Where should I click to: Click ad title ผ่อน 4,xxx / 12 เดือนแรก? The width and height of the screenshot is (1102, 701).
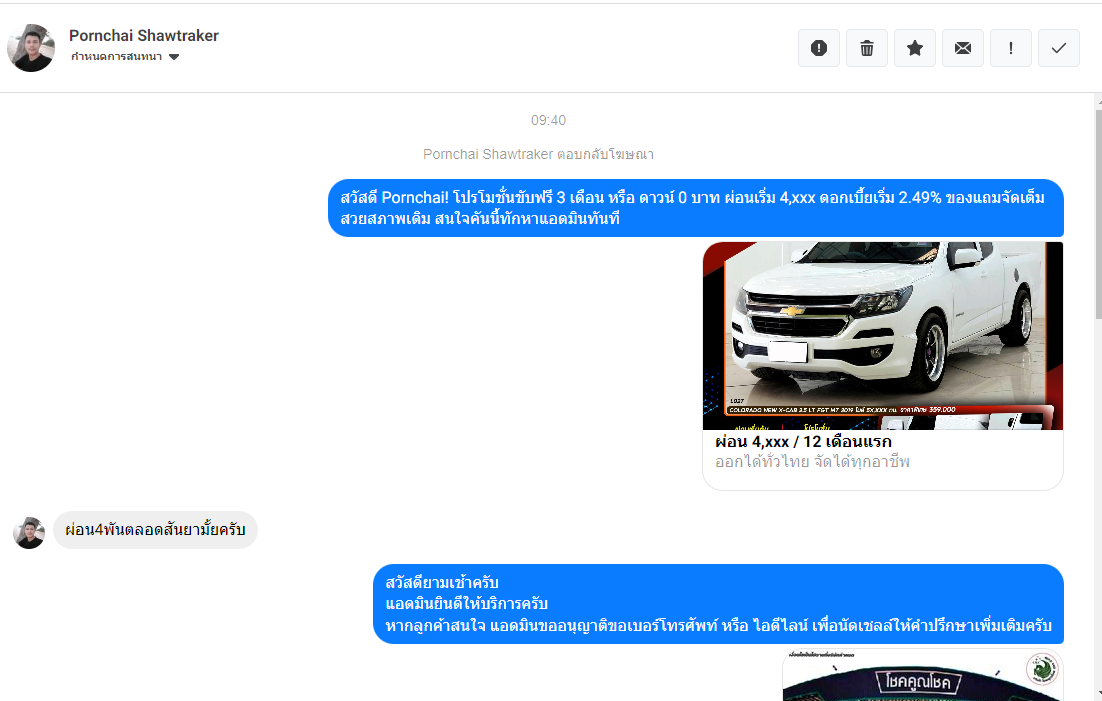point(803,442)
